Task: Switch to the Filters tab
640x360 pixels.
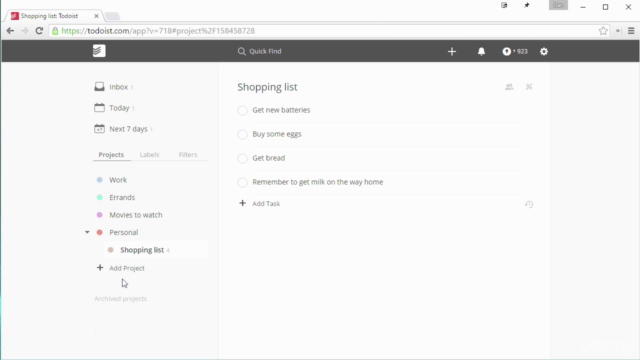Action: [x=188, y=155]
